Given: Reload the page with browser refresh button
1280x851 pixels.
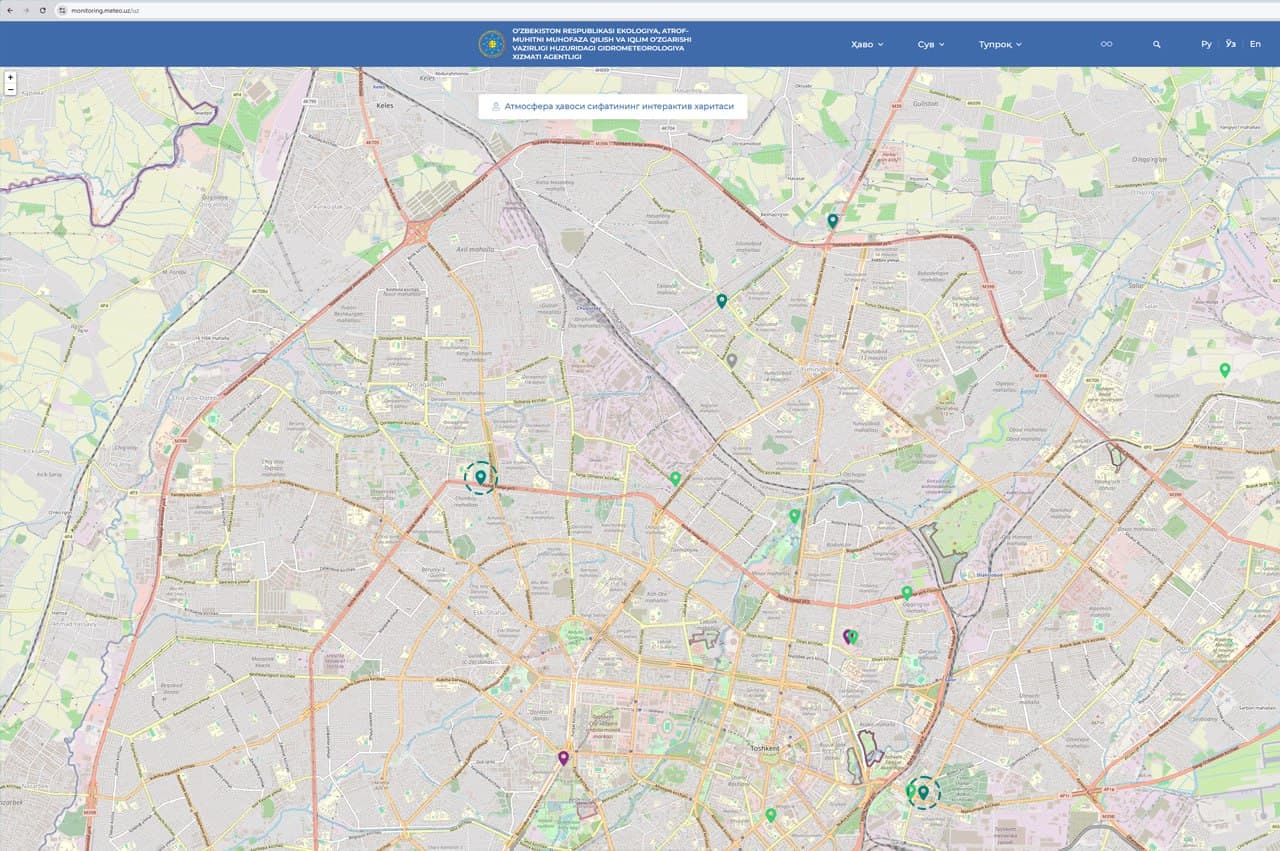Looking at the screenshot, I should point(43,10).
